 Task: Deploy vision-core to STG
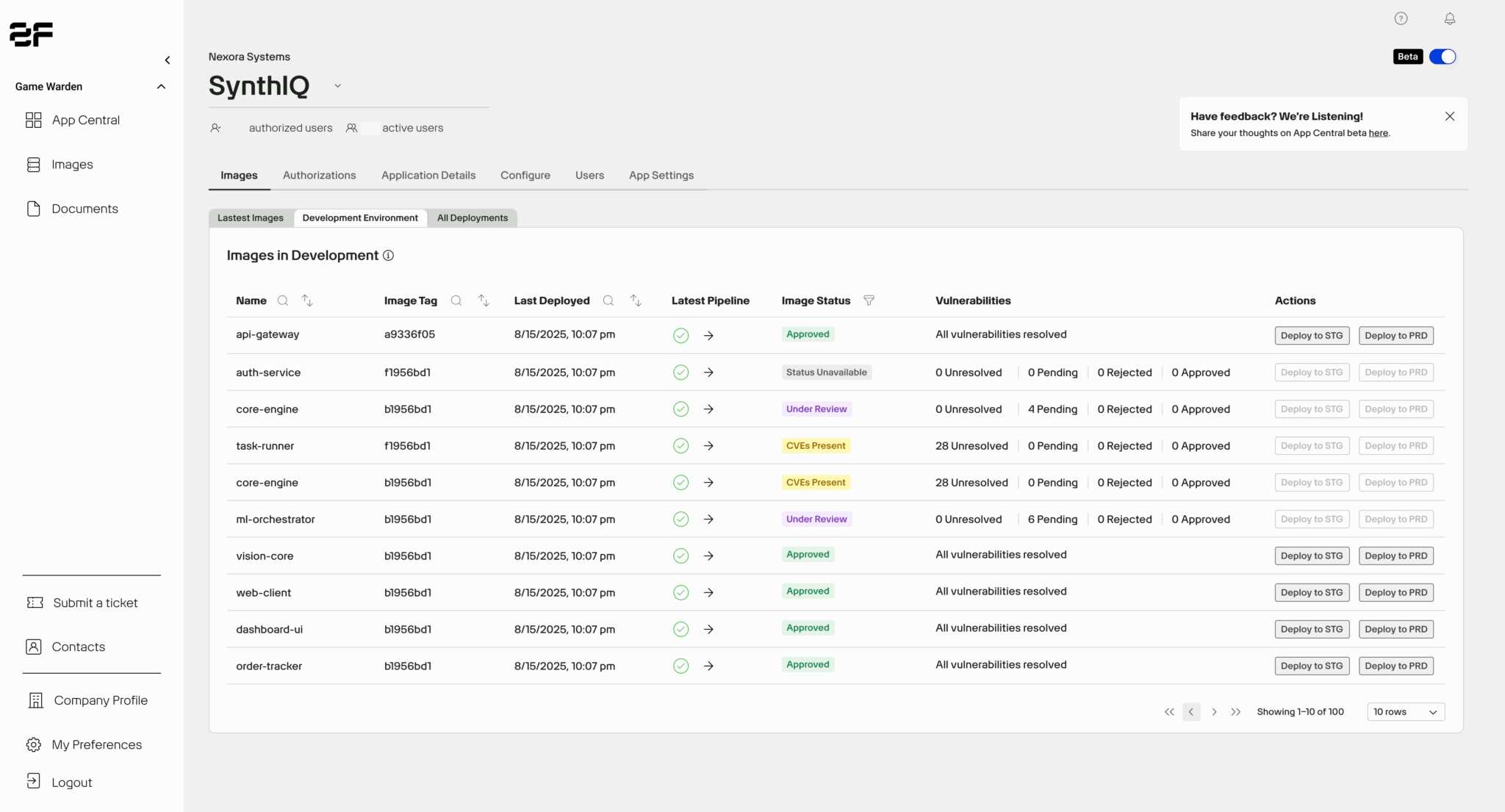click(x=1311, y=556)
